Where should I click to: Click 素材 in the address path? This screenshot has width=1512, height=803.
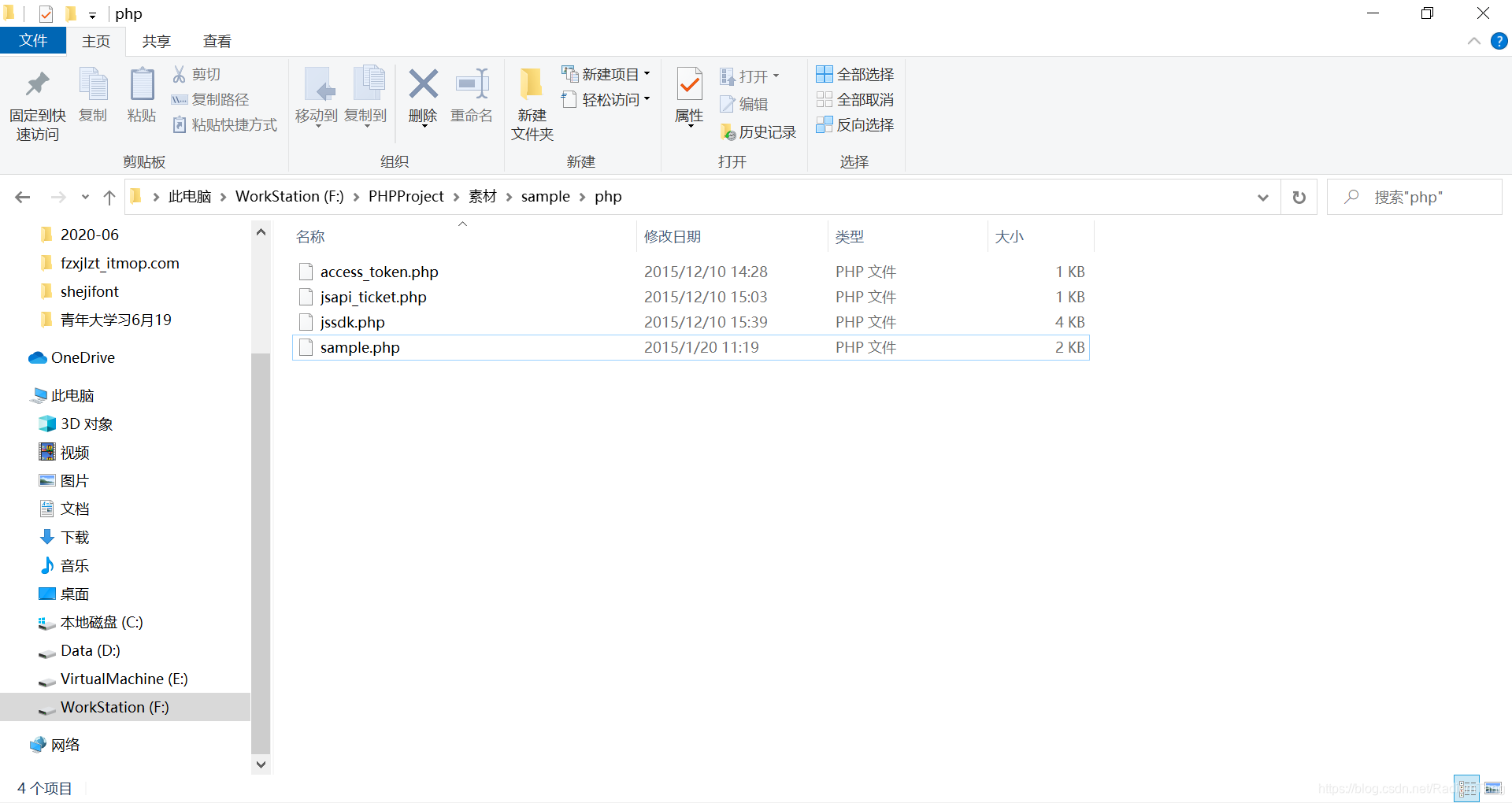click(482, 196)
